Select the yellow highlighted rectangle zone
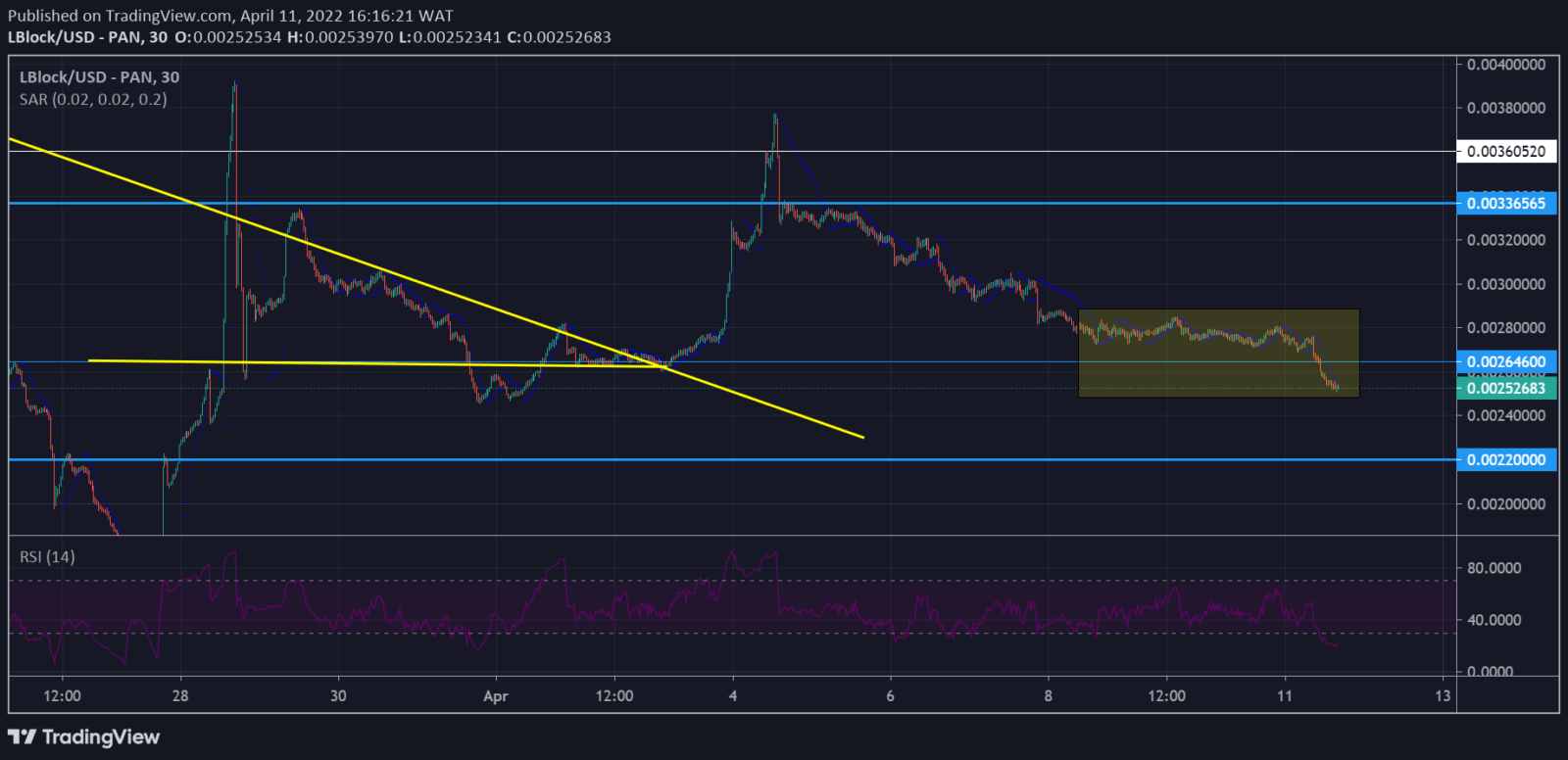The width and height of the screenshot is (1568, 760). 1218,353
